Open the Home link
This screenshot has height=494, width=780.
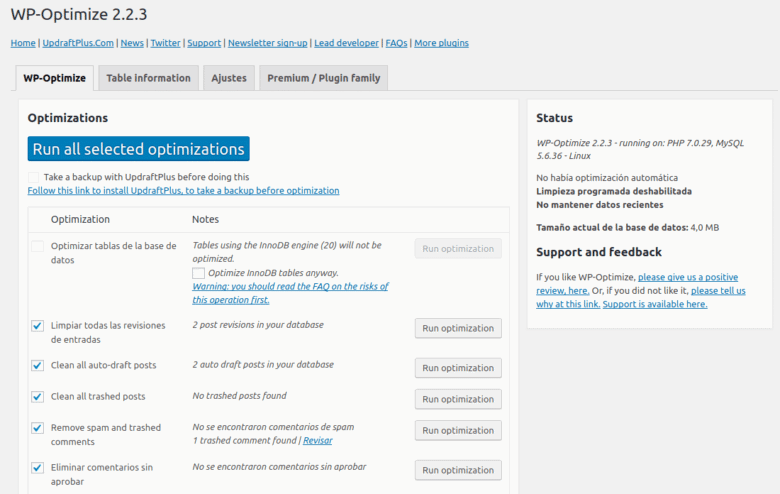tap(23, 43)
